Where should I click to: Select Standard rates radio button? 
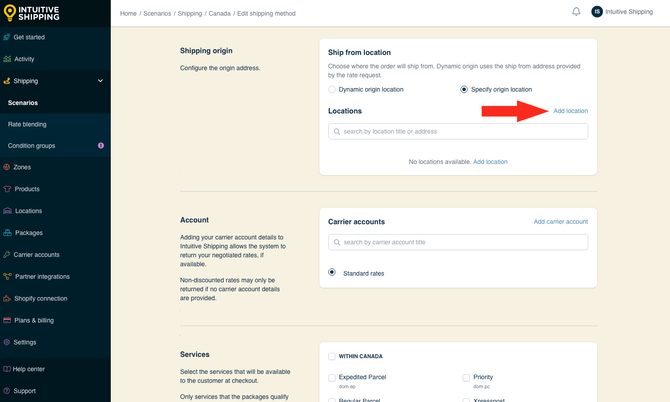(332, 272)
